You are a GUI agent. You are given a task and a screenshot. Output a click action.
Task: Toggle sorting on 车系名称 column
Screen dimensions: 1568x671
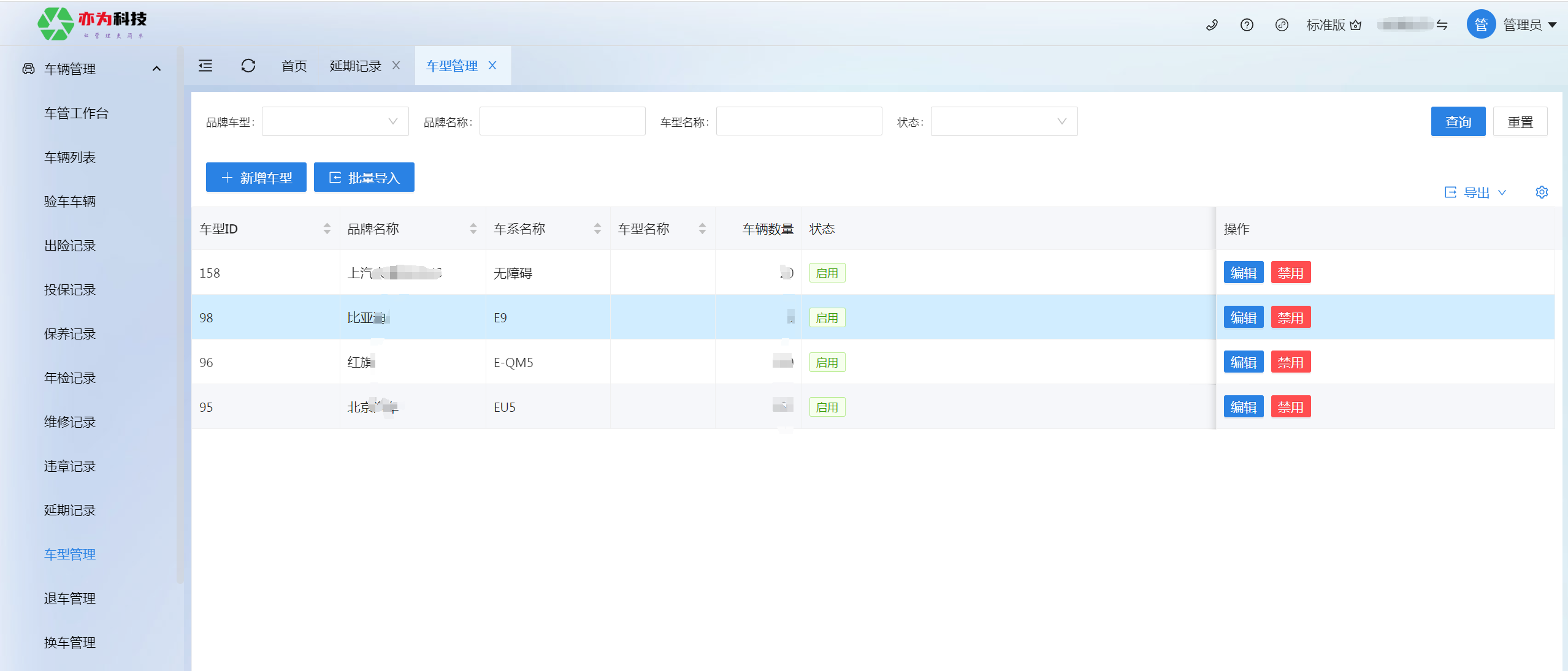[597, 229]
